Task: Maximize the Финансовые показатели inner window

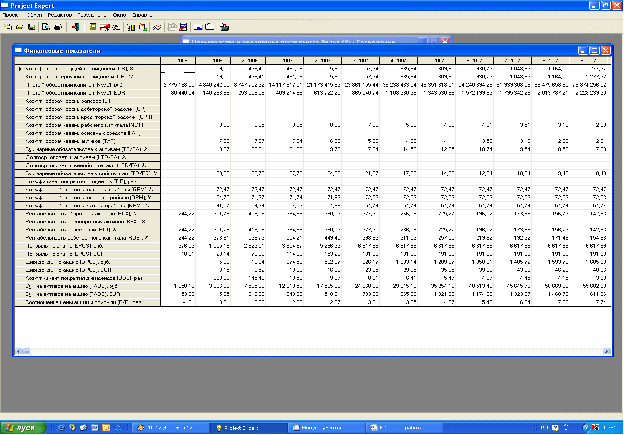Action: pos(594,51)
